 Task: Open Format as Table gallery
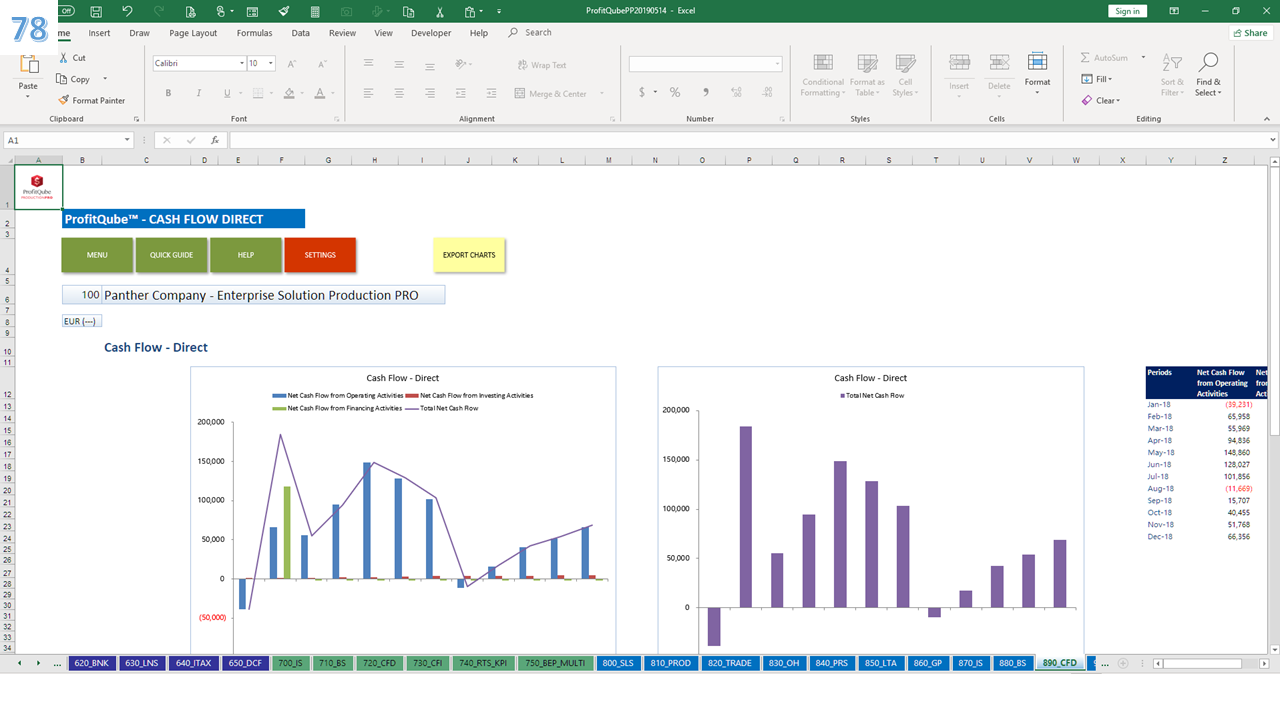[x=867, y=75]
